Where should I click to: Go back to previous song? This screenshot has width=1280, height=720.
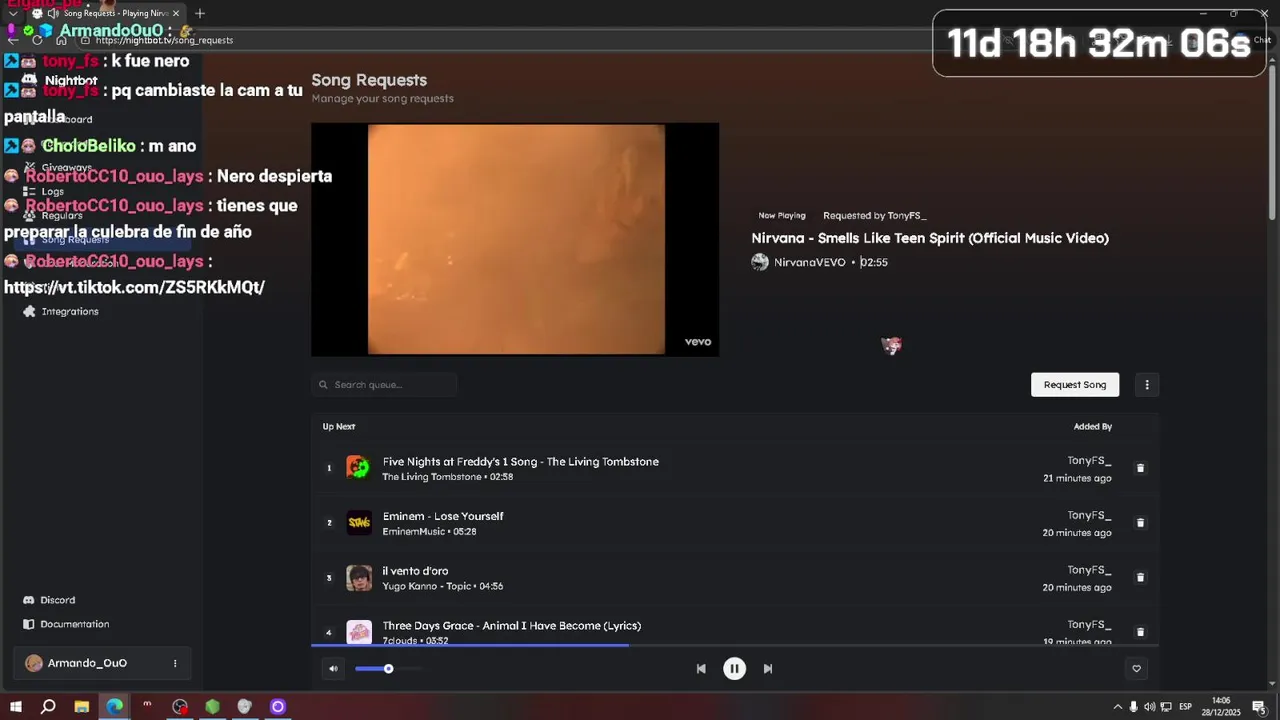(x=701, y=669)
